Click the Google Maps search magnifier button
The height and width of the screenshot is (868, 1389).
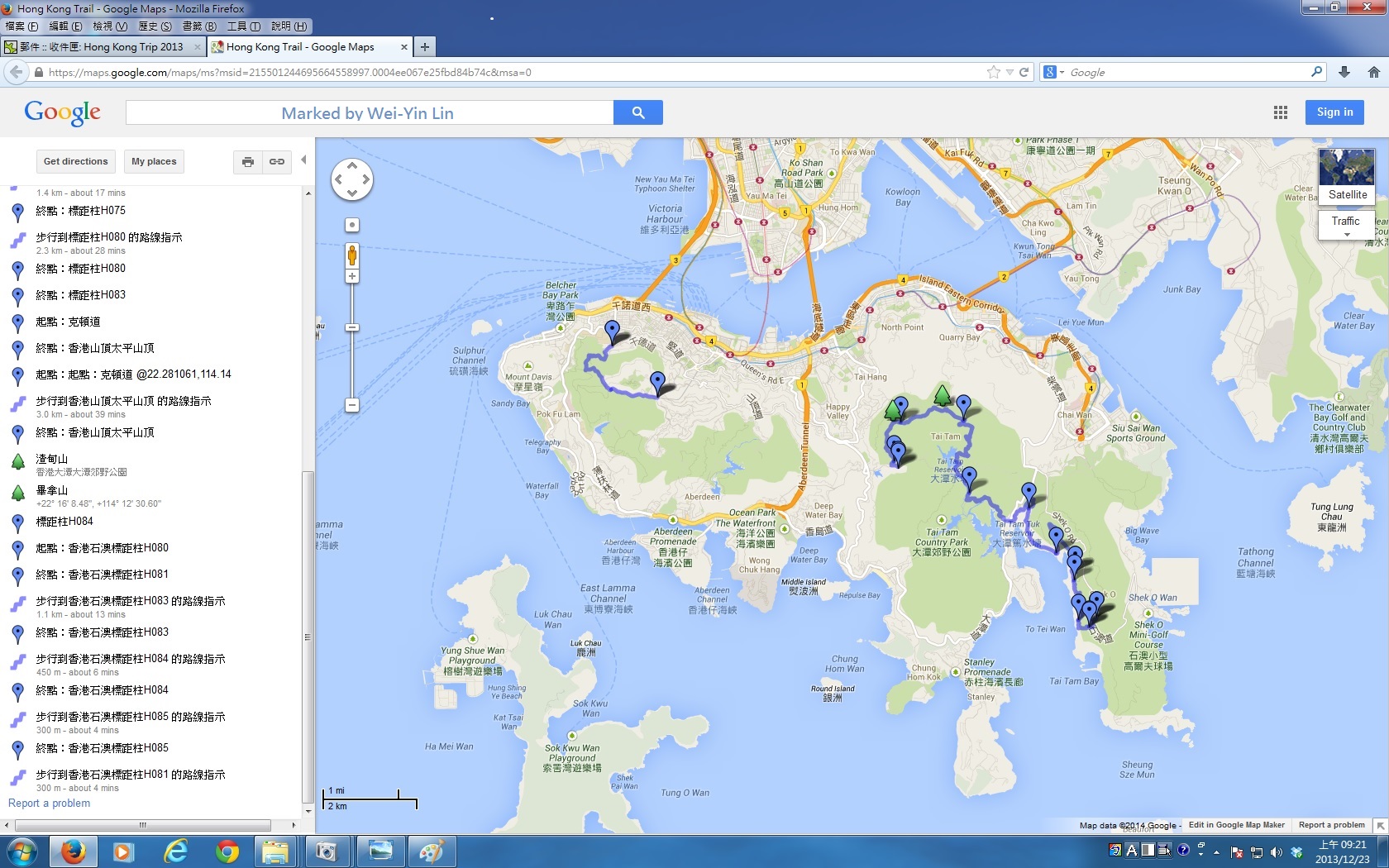tap(637, 112)
